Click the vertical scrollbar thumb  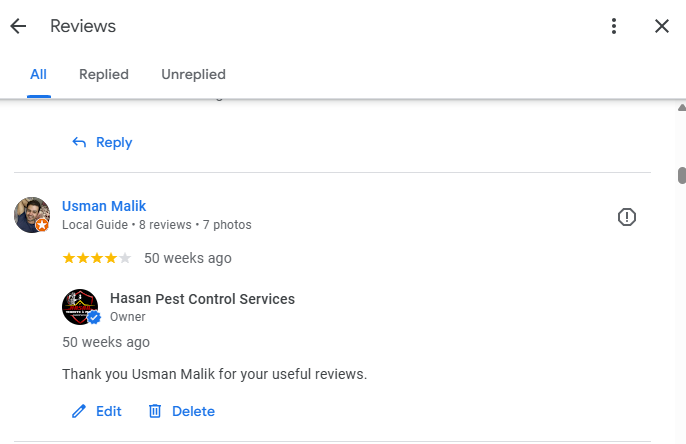click(x=682, y=175)
